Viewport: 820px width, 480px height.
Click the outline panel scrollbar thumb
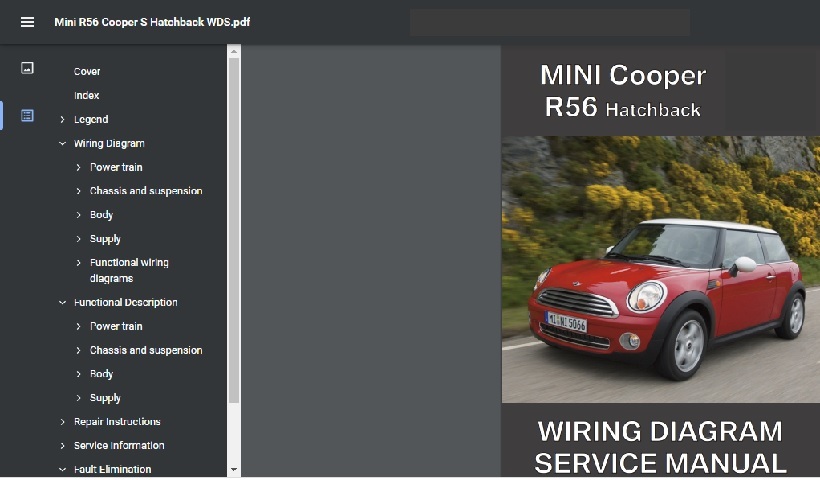tap(234, 230)
